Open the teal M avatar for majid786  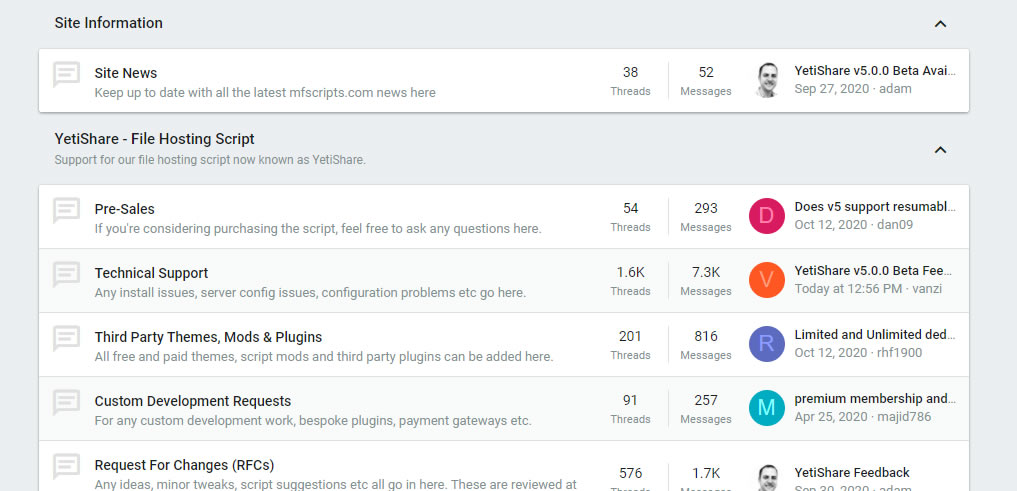767,407
